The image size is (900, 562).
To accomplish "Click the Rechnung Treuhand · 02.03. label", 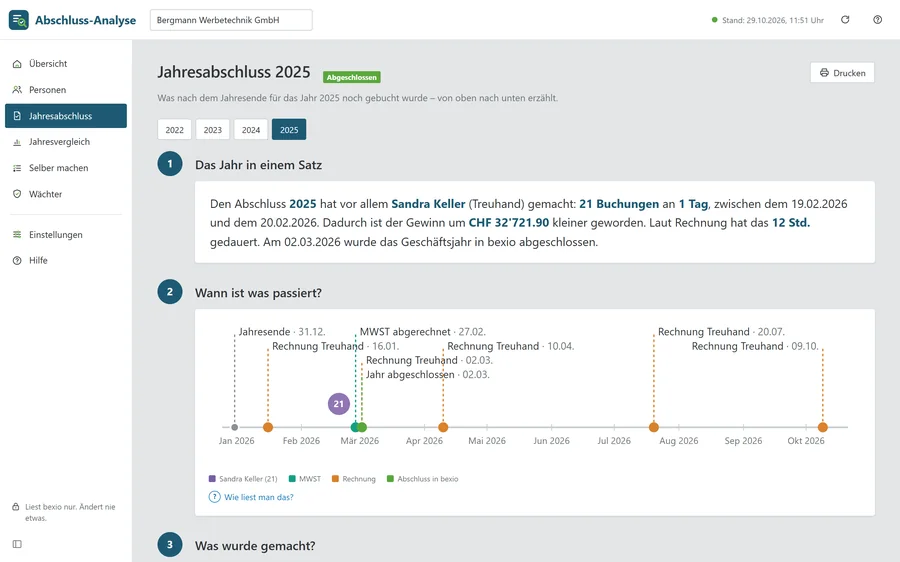I will pos(429,361).
